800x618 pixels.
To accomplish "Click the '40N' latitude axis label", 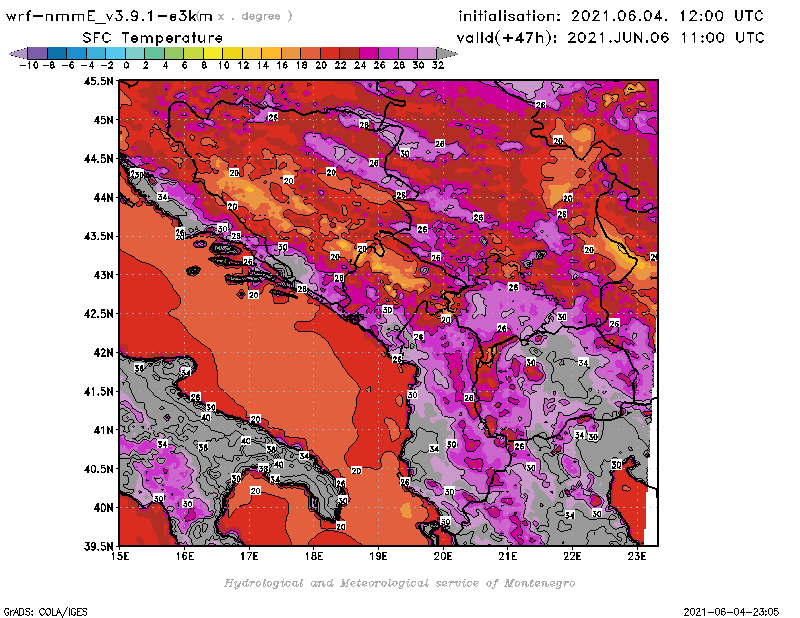I will pos(104,508).
